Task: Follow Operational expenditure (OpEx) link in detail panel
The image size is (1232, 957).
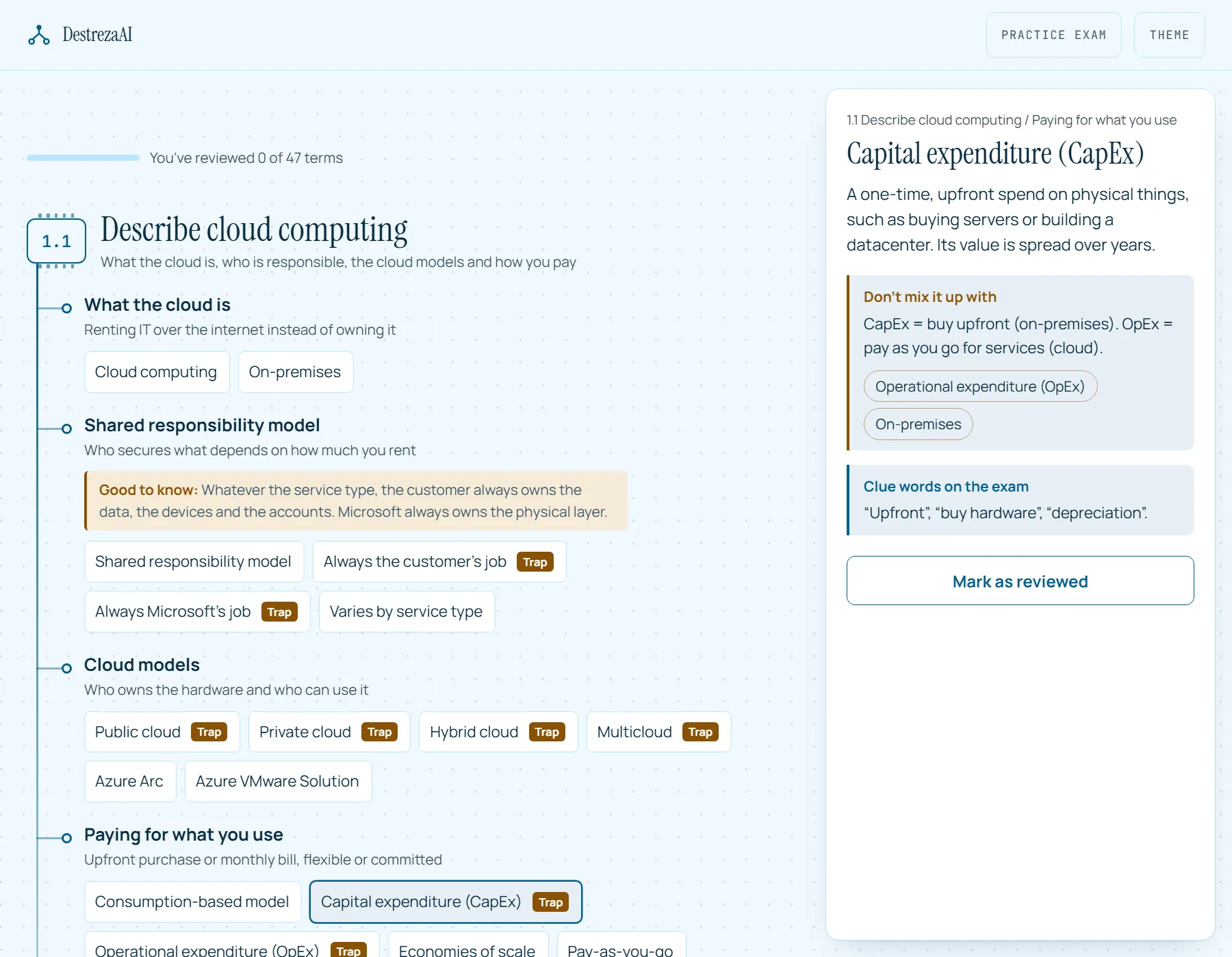Action: [x=980, y=386]
